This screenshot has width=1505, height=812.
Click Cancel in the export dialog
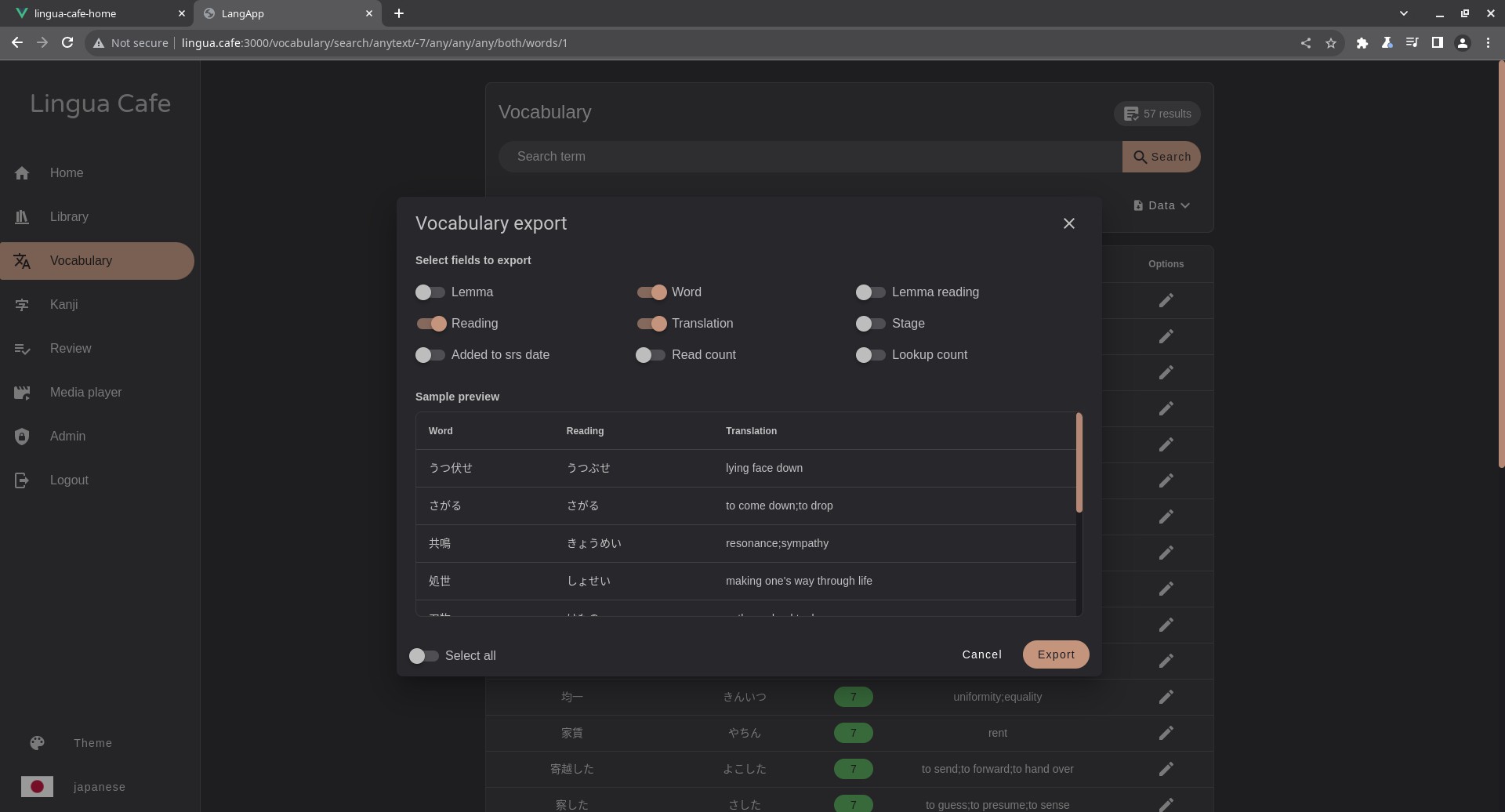pos(981,654)
